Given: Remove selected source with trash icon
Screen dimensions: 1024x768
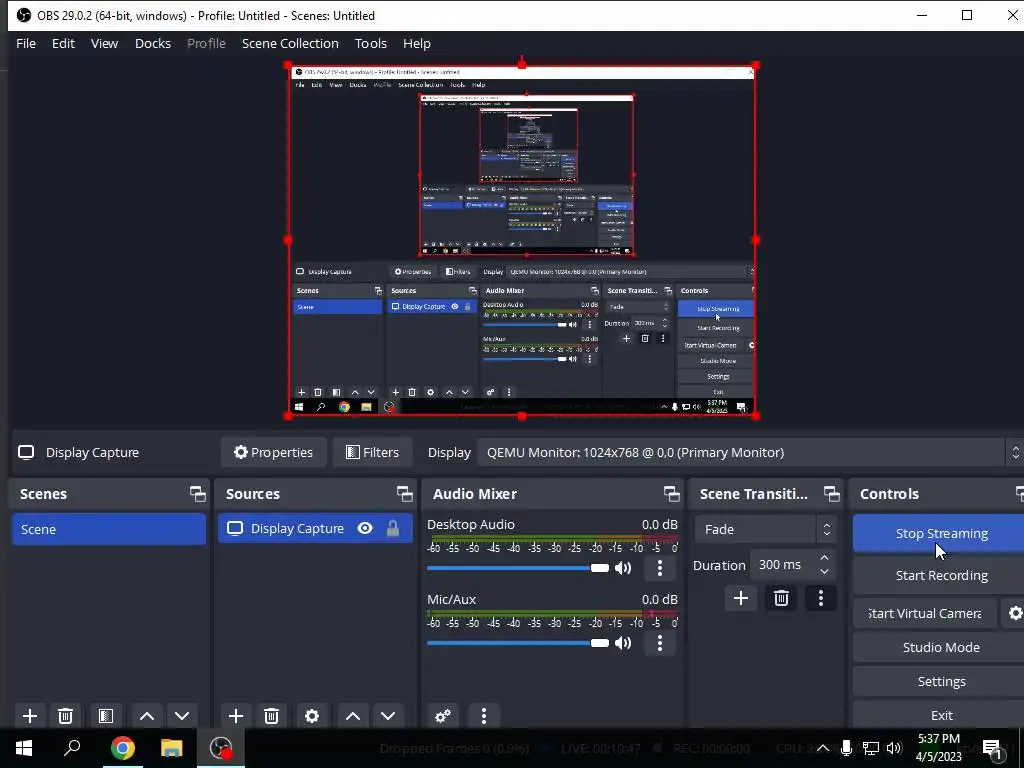Looking at the screenshot, I should pos(272,716).
